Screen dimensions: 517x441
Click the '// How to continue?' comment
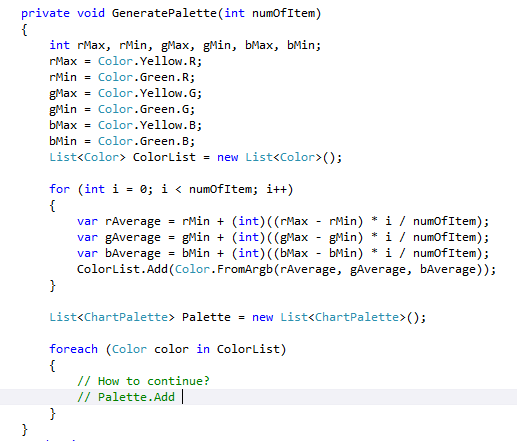point(143,381)
